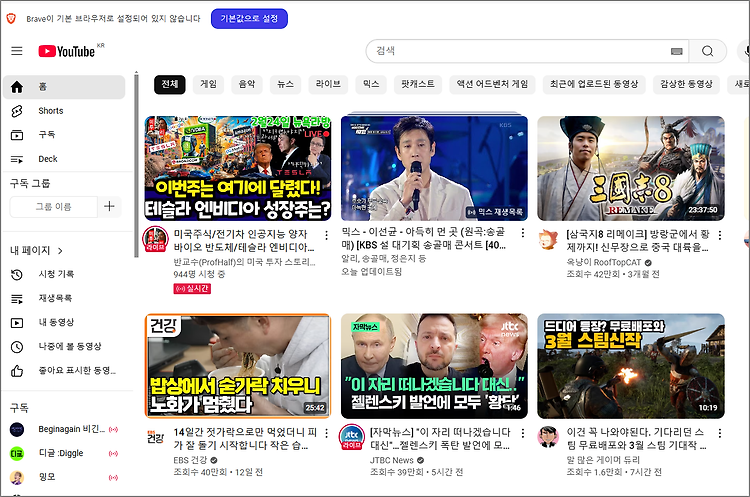Open the 밥상에서 숟가락 치우니 thumbnail

[x=238, y=366]
